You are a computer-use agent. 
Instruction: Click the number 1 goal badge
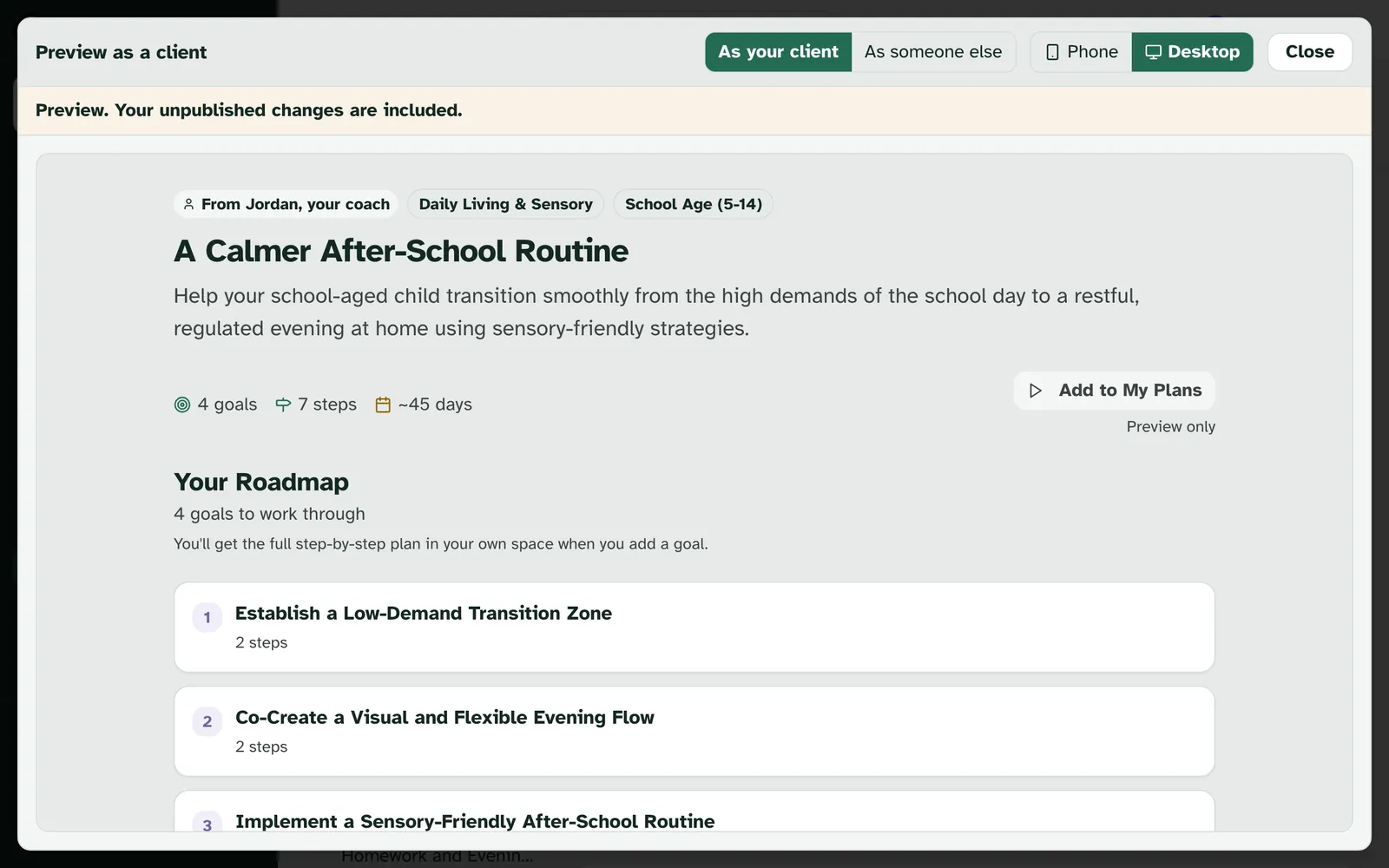tap(207, 617)
